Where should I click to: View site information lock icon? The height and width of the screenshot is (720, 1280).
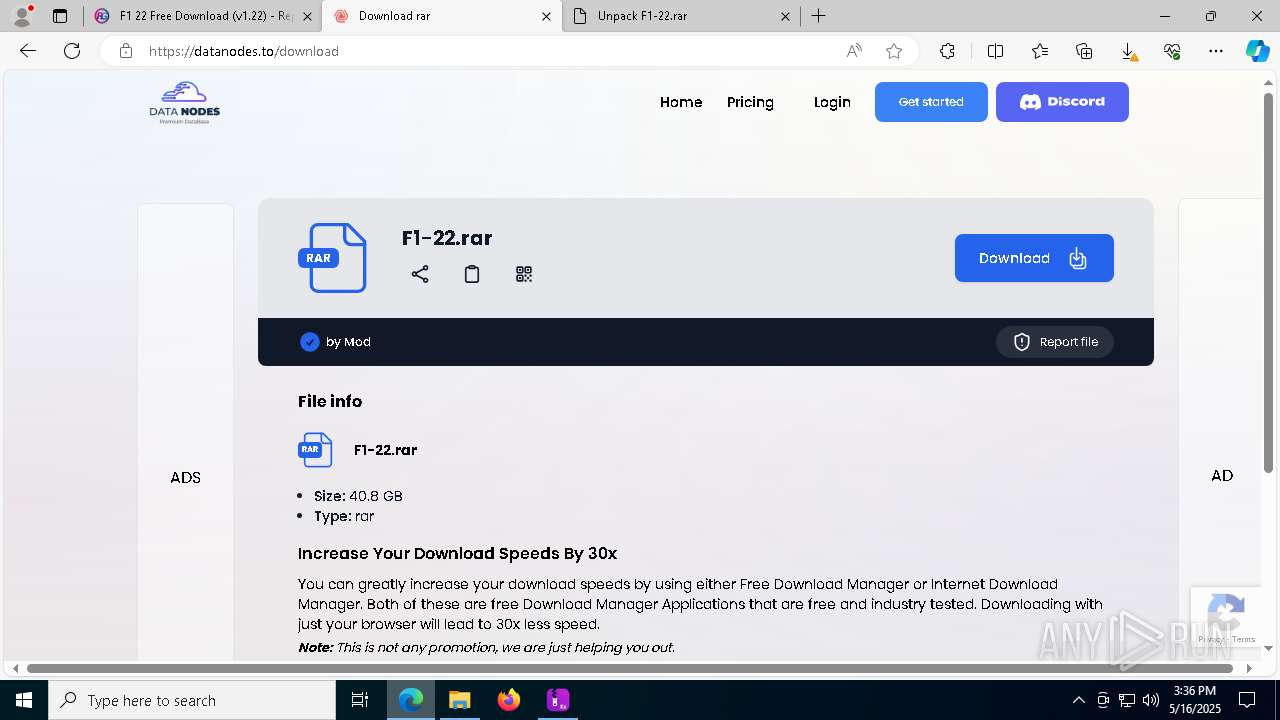(x=125, y=51)
